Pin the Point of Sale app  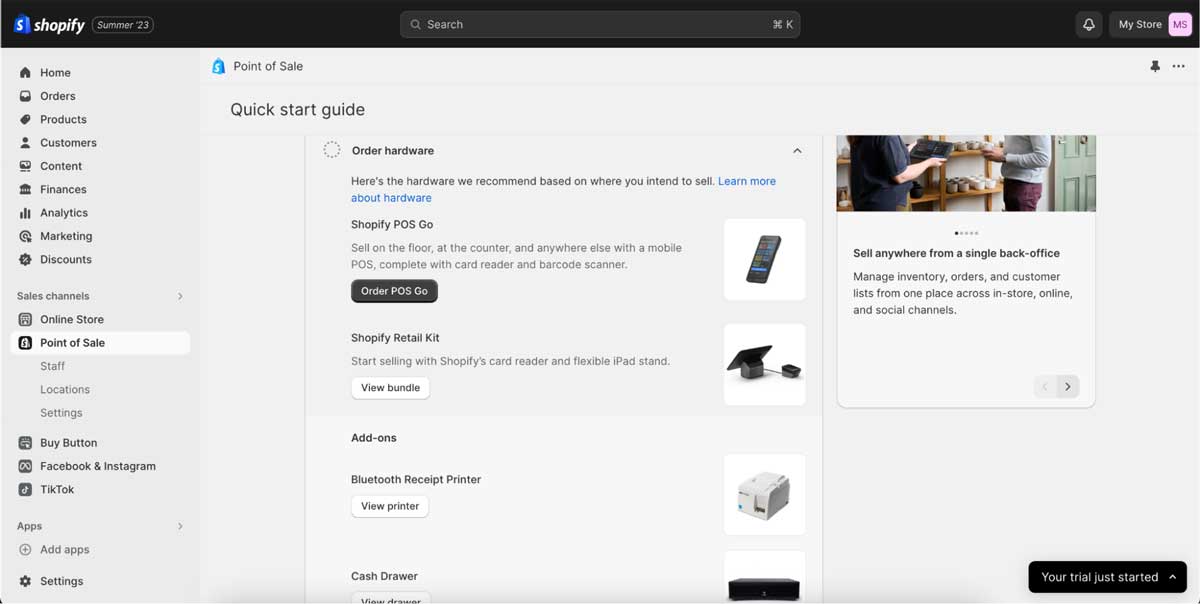[x=1155, y=66]
